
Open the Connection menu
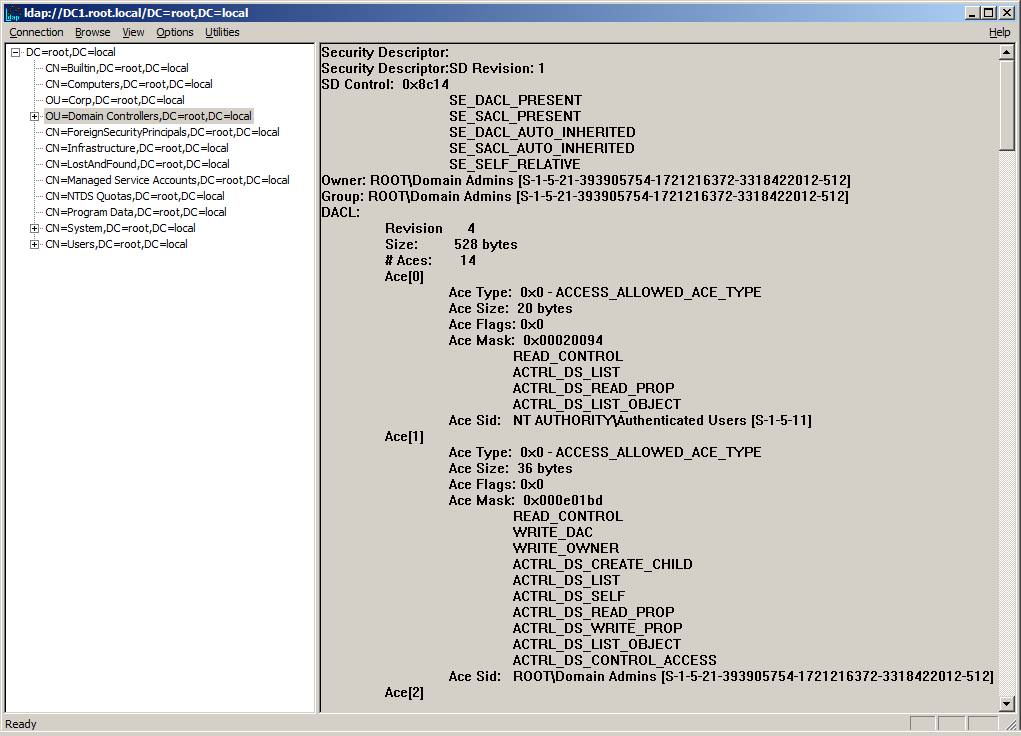[36, 32]
